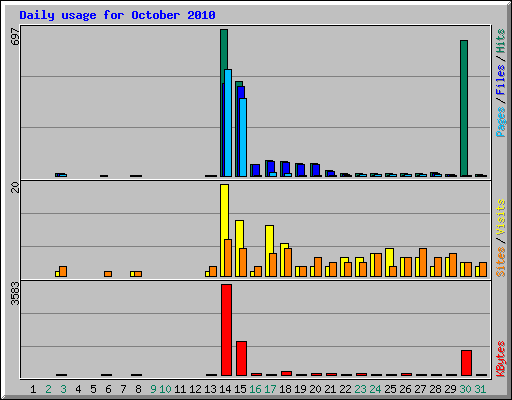
Task: Click day label 4 on the x-axis
Action: [78, 389]
